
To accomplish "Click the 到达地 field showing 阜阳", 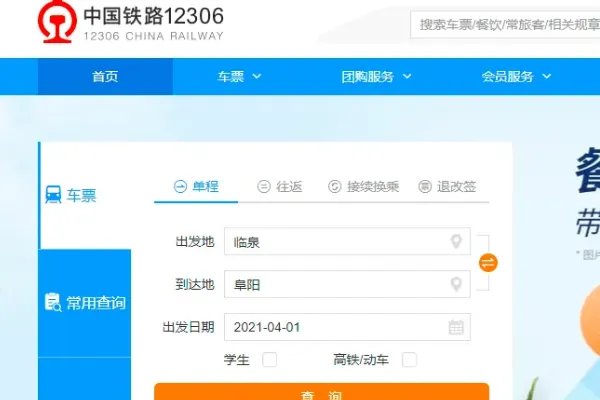I will (x=347, y=284).
